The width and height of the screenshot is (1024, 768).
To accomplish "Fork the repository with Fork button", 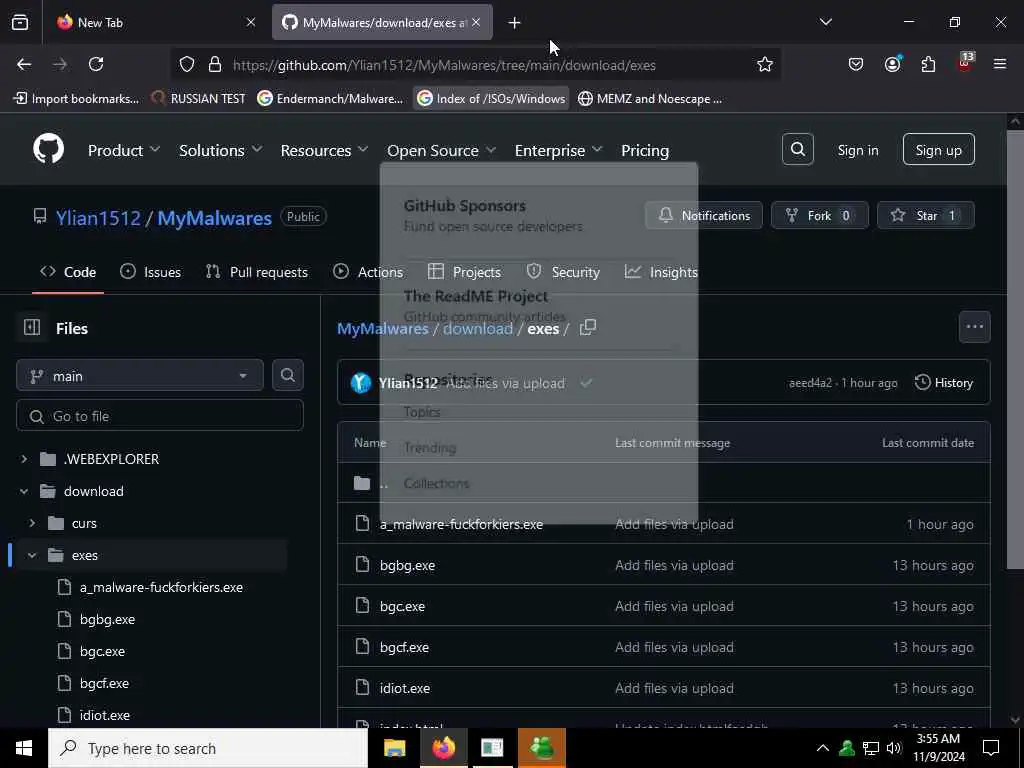I will [x=820, y=216].
